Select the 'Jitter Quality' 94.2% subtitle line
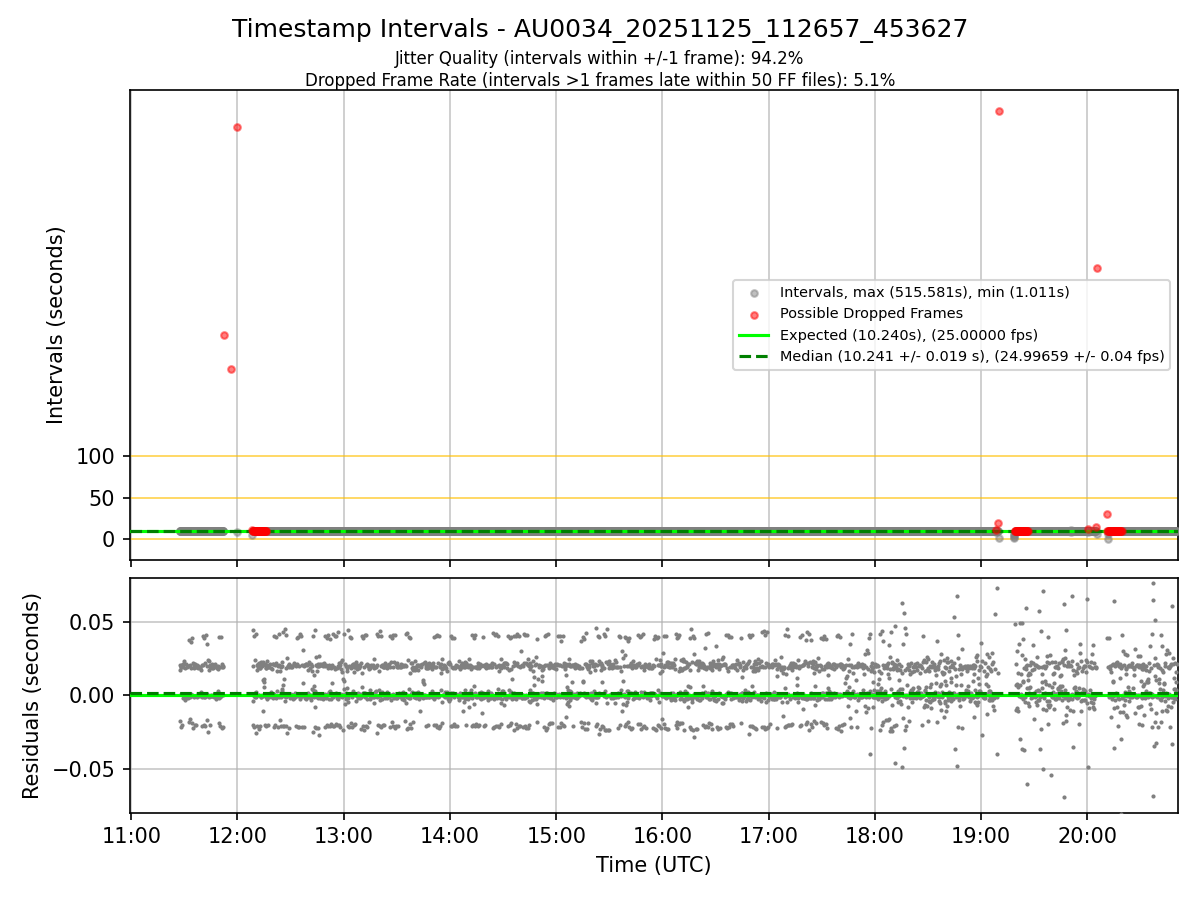 (599, 59)
